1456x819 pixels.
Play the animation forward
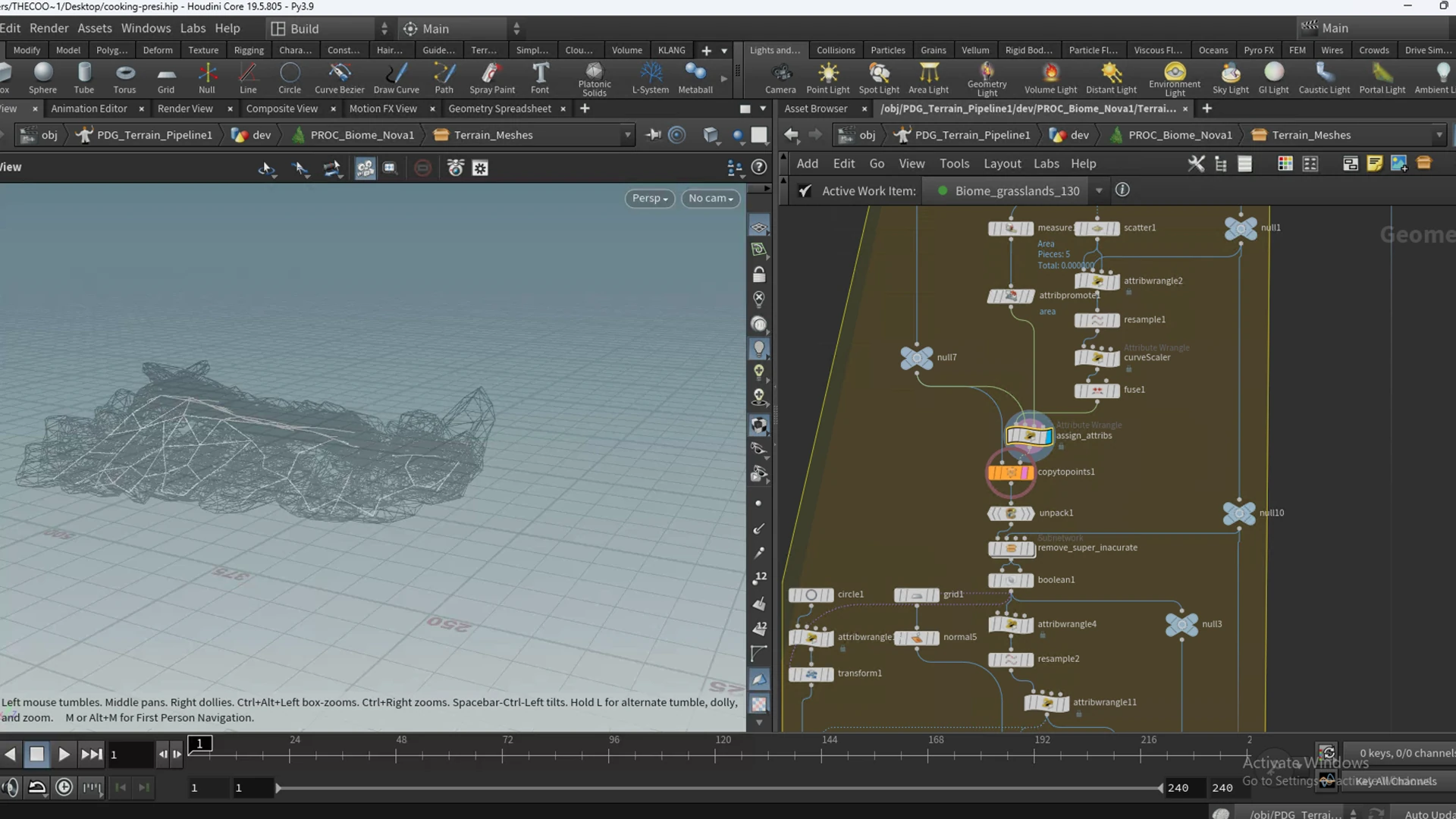pos(64,754)
